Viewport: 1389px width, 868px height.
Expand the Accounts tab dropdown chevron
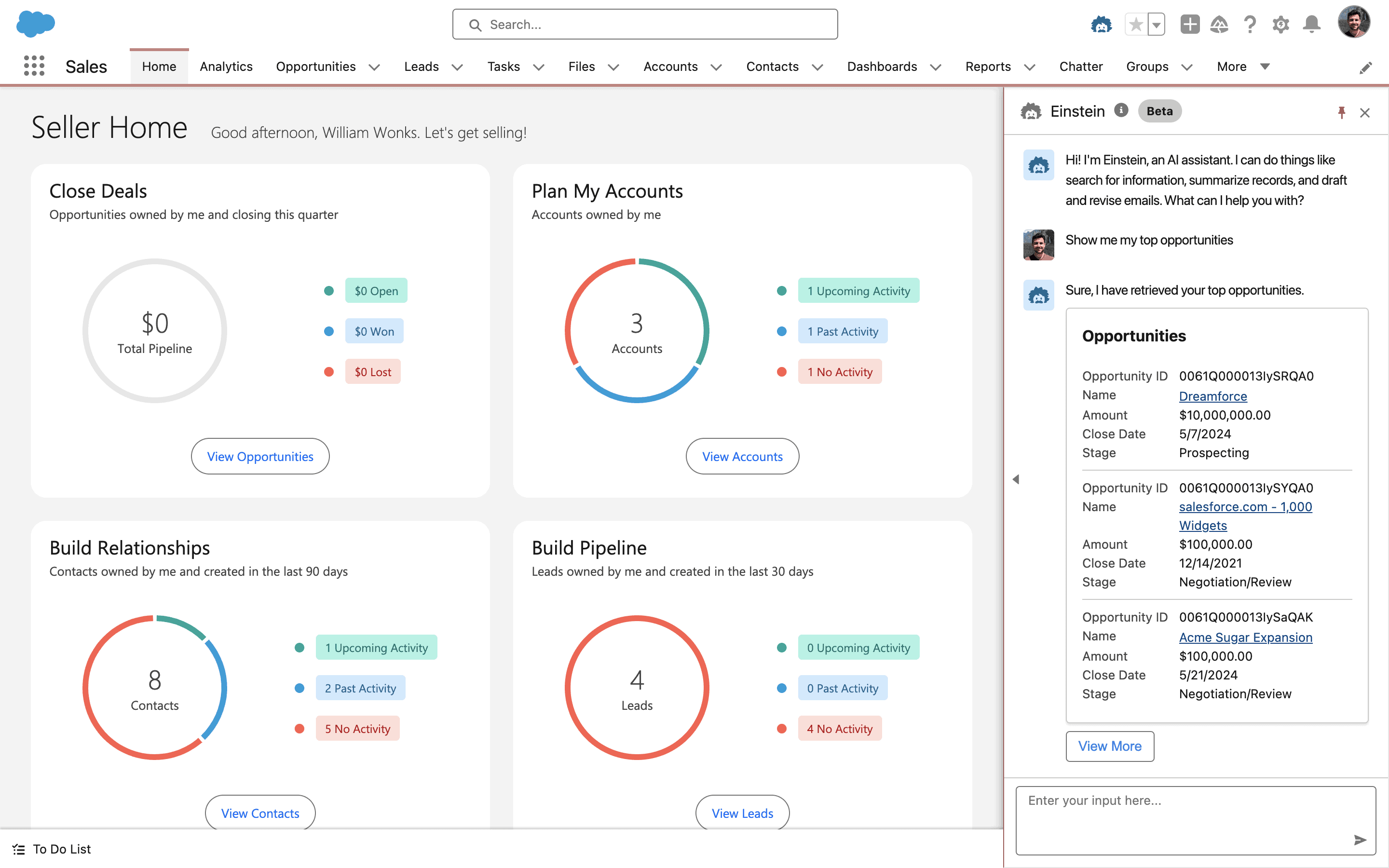(716, 67)
